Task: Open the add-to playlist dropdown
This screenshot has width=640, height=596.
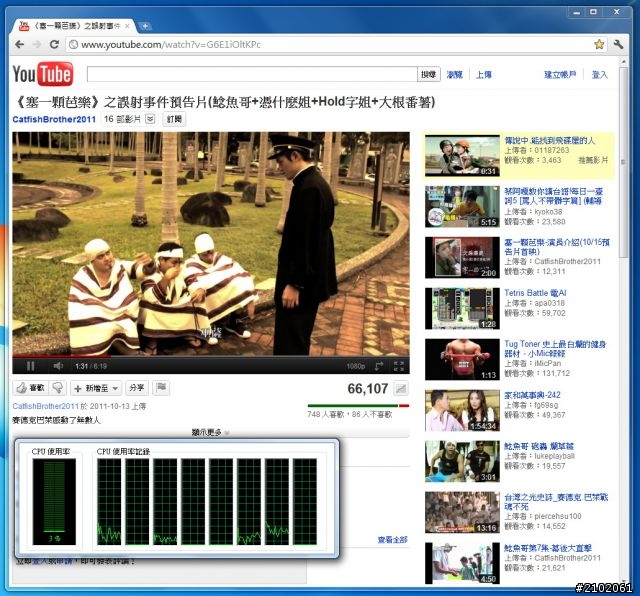Action: click(96, 388)
